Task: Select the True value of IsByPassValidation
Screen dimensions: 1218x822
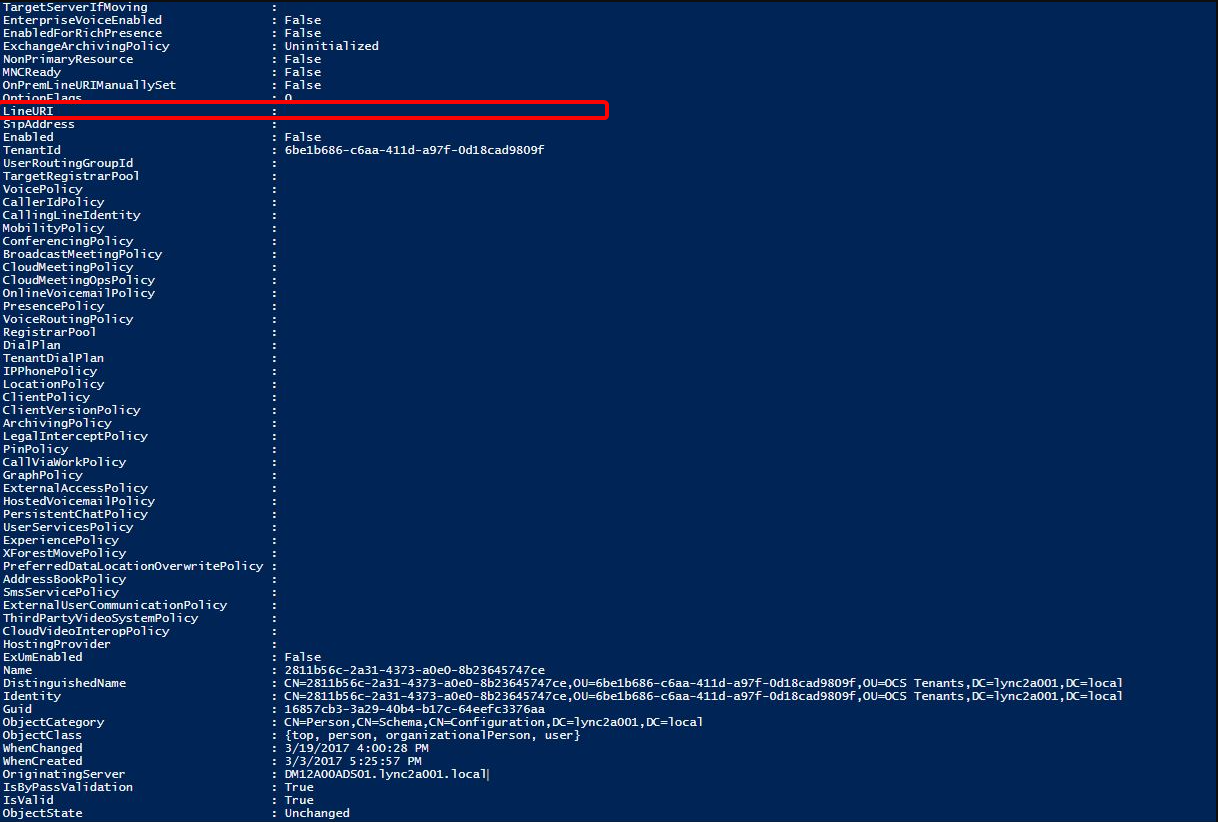Action: [x=298, y=787]
